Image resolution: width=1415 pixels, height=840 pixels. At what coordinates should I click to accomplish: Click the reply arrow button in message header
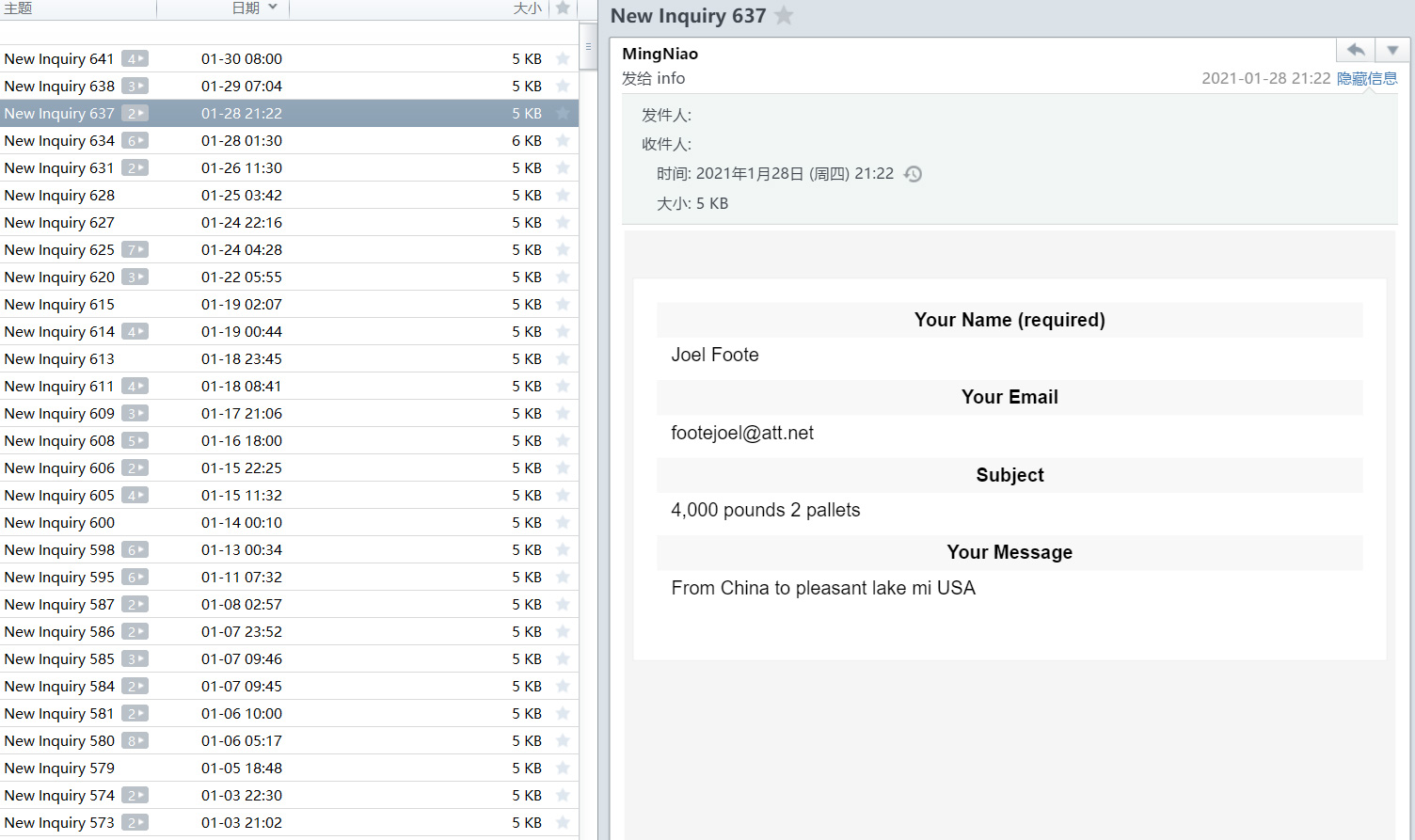(x=1356, y=50)
